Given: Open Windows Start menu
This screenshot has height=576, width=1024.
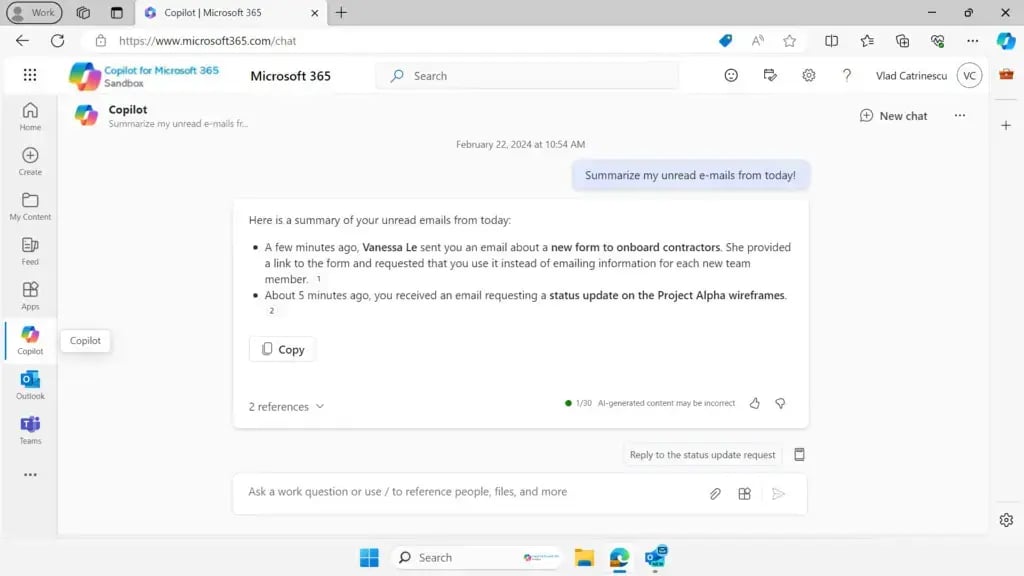Looking at the screenshot, I should 369,557.
